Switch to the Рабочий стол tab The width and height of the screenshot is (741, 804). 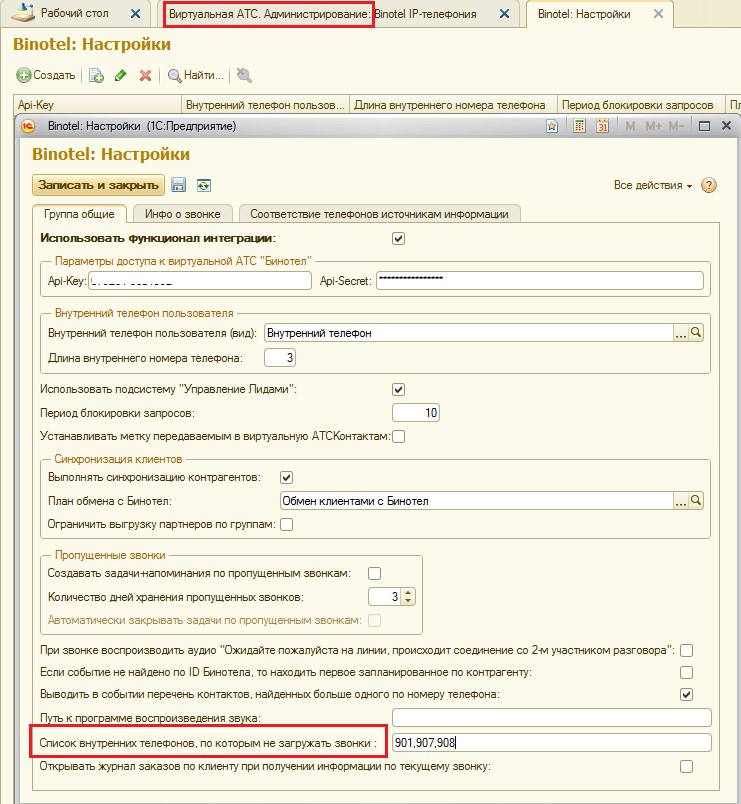click(x=74, y=13)
